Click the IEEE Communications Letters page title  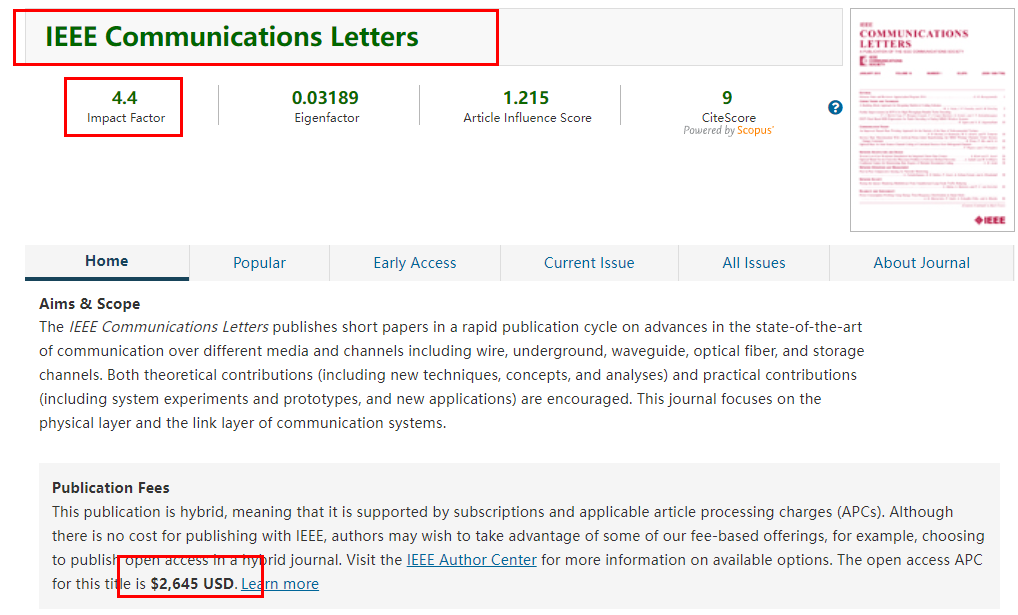point(231,37)
